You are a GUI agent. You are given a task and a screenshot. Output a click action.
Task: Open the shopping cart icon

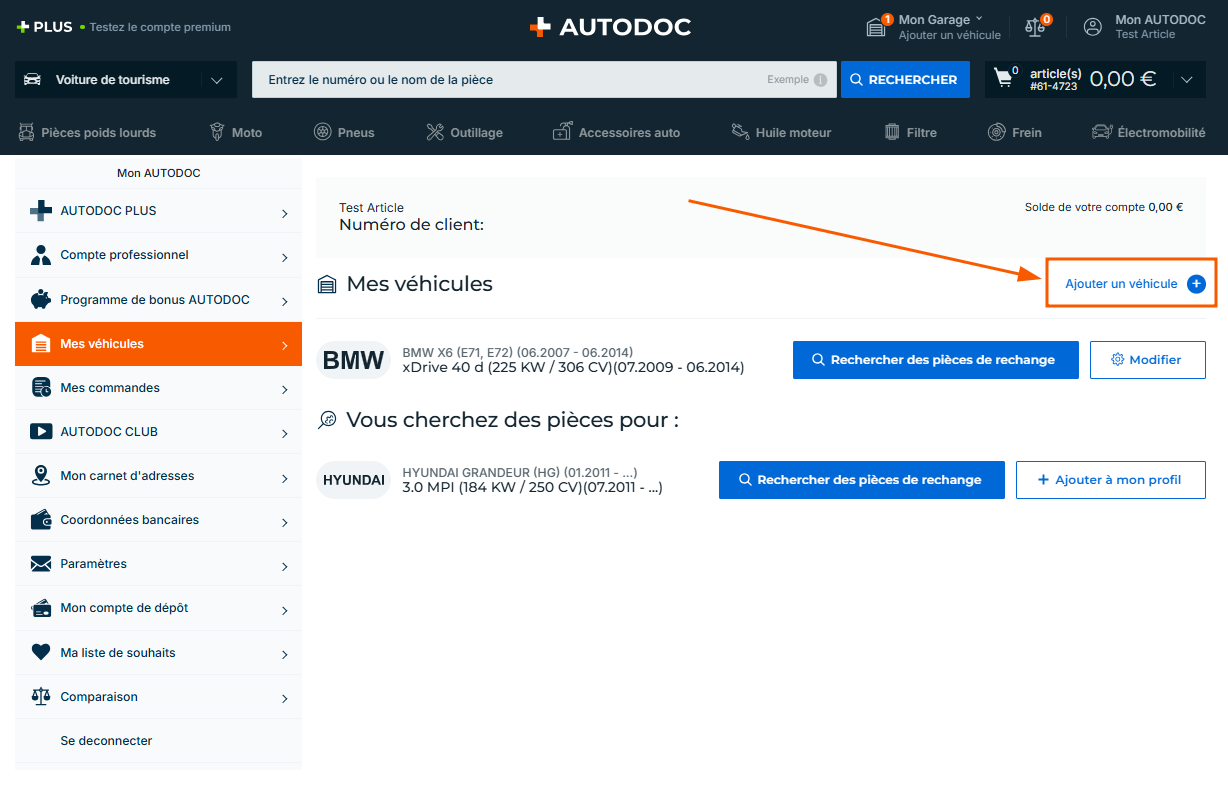point(1003,79)
